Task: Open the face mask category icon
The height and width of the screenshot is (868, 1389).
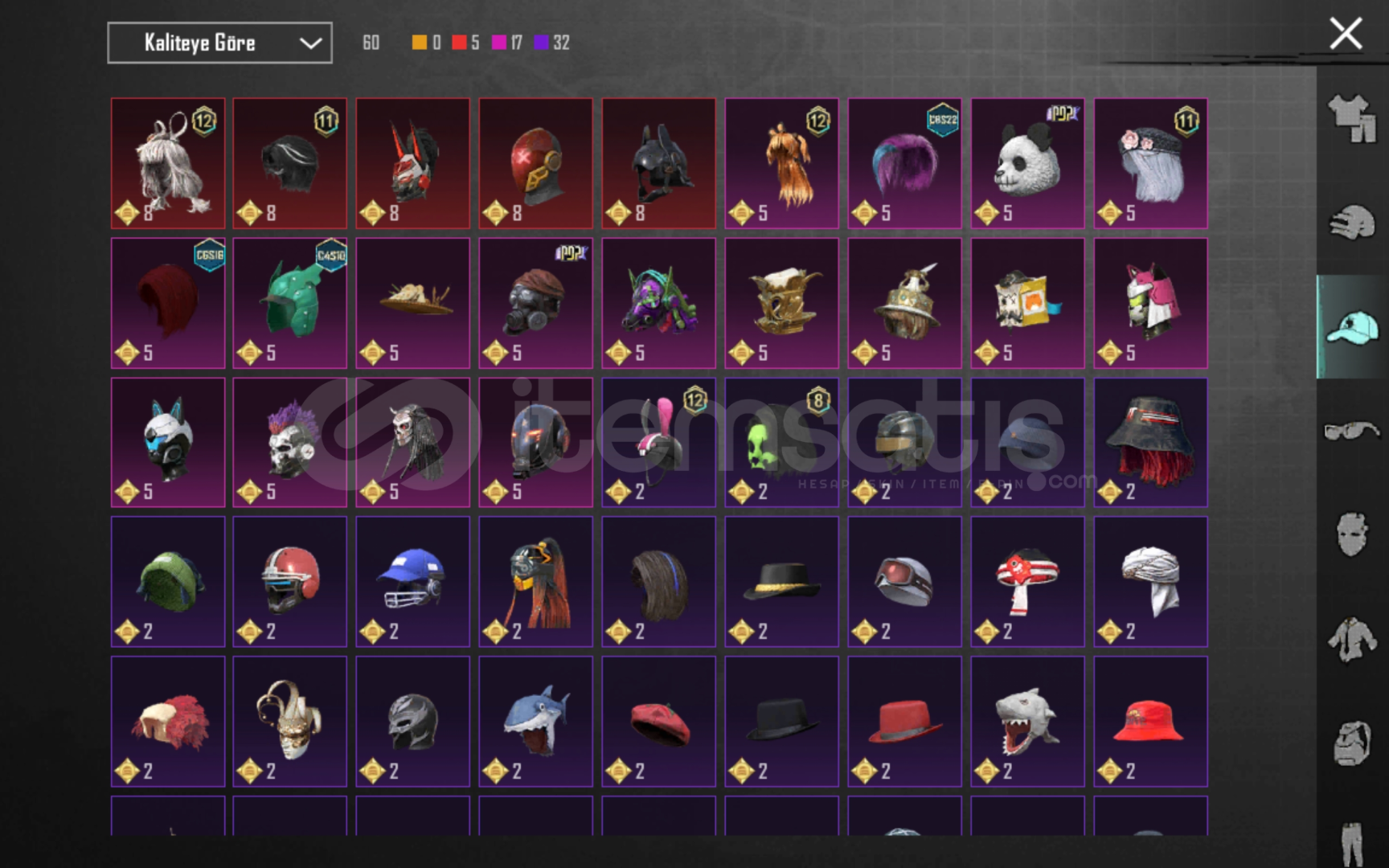Action: [x=1352, y=535]
